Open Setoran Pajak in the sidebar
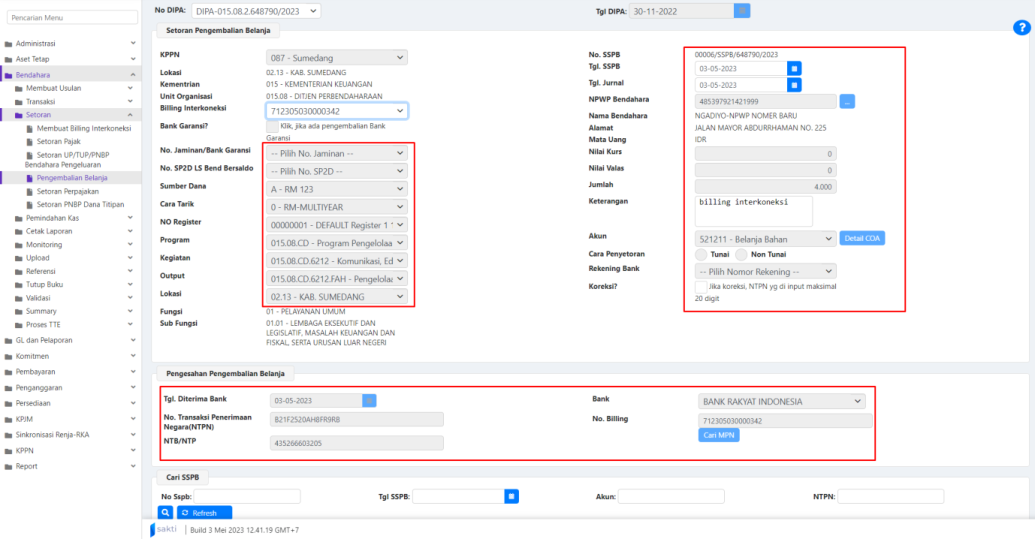Image resolution: width=1035 pixels, height=539 pixels. coord(57,142)
